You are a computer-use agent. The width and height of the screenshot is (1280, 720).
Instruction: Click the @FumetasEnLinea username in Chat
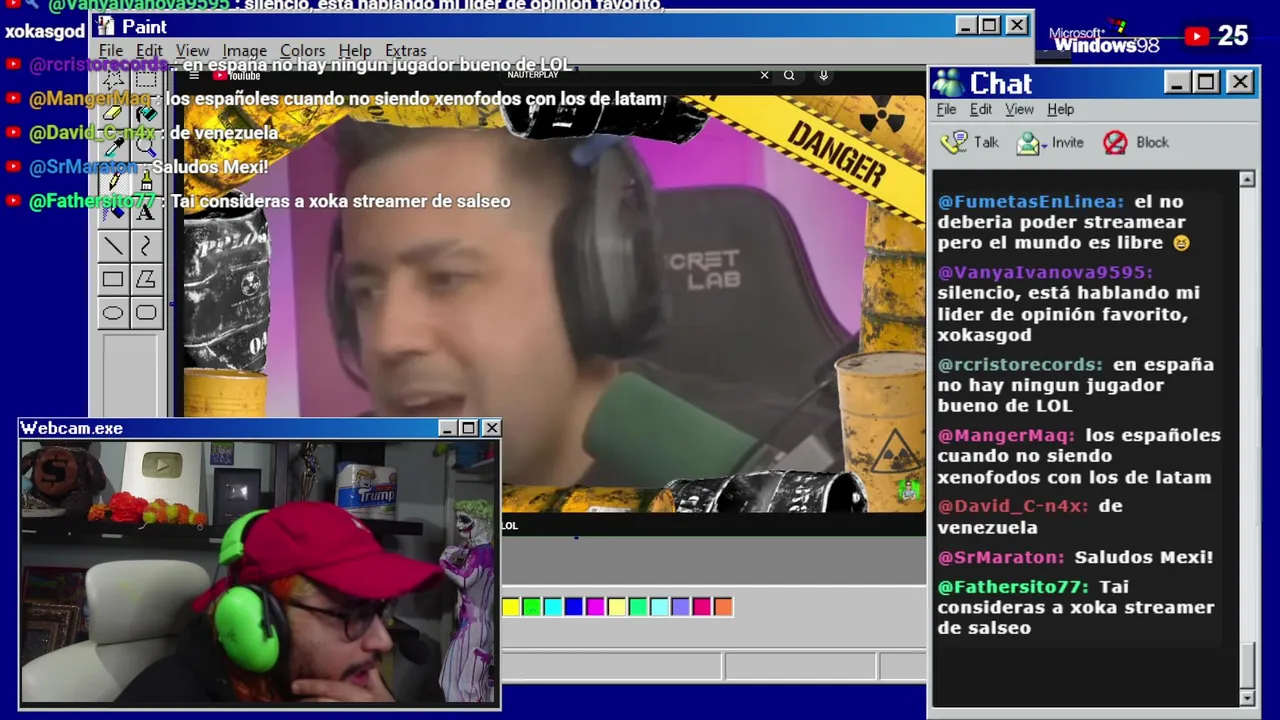coord(1031,201)
